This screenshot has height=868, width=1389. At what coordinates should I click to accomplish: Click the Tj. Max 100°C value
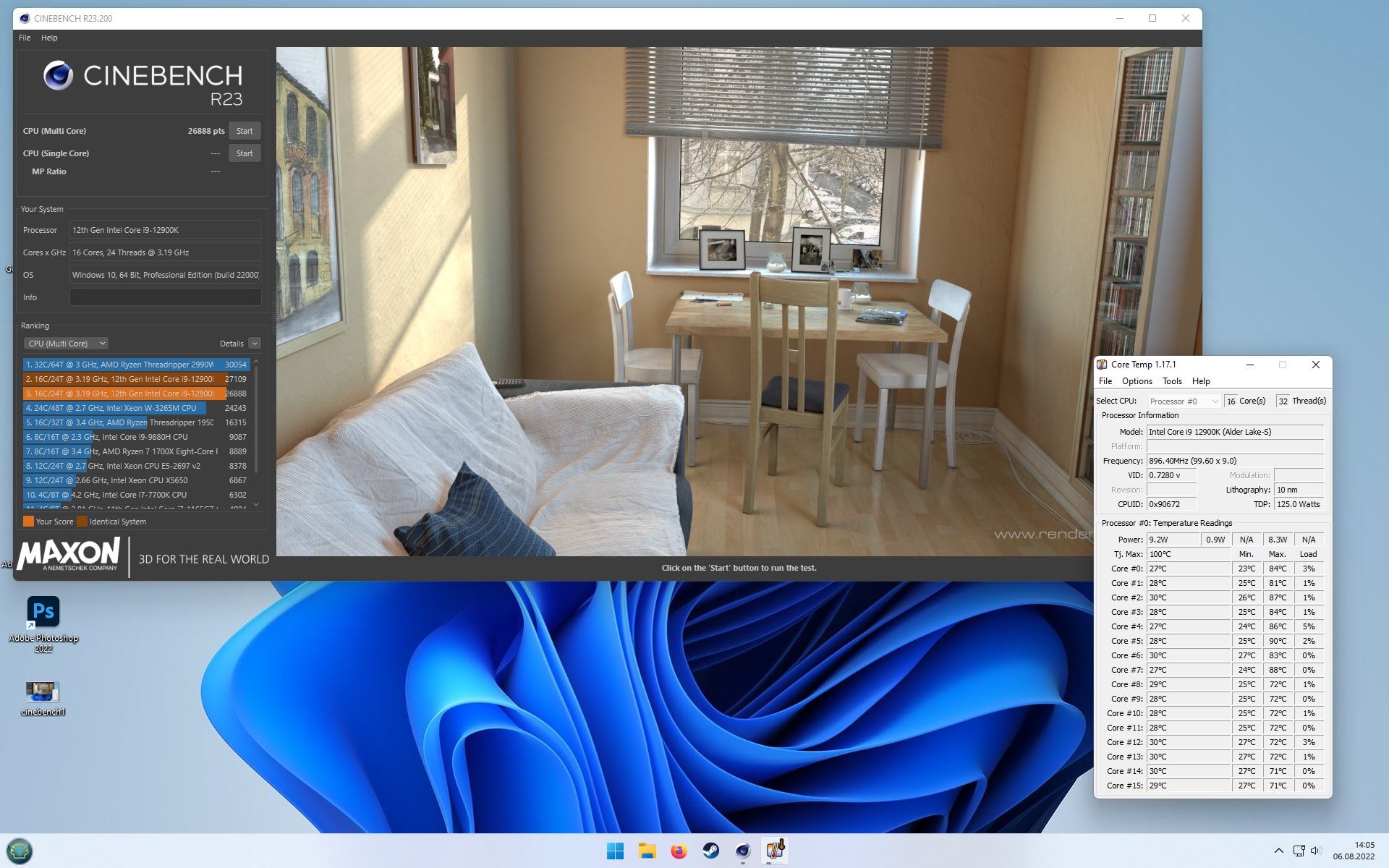pyautogui.click(x=1188, y=554)
